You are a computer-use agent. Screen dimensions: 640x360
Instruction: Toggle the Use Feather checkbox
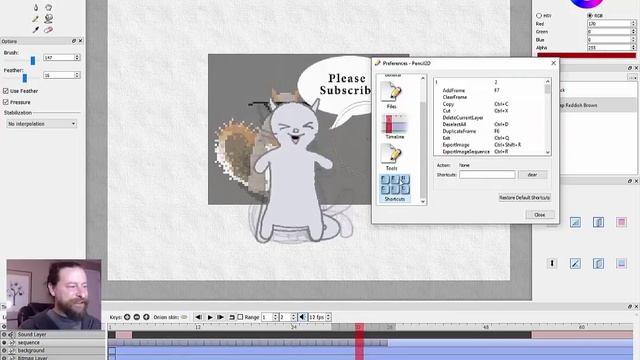[6, 91]
